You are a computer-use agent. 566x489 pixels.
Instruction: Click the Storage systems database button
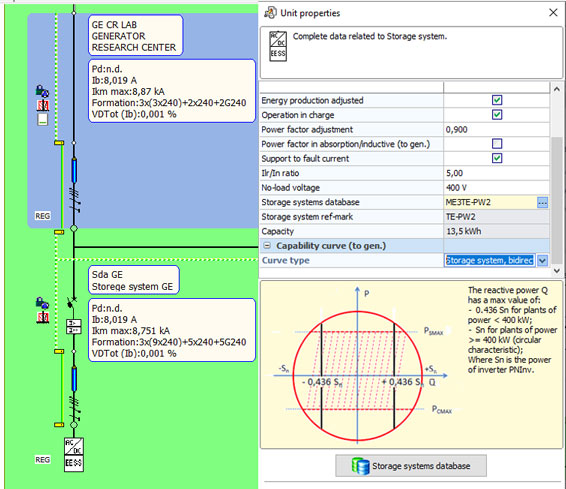(411, 466)
